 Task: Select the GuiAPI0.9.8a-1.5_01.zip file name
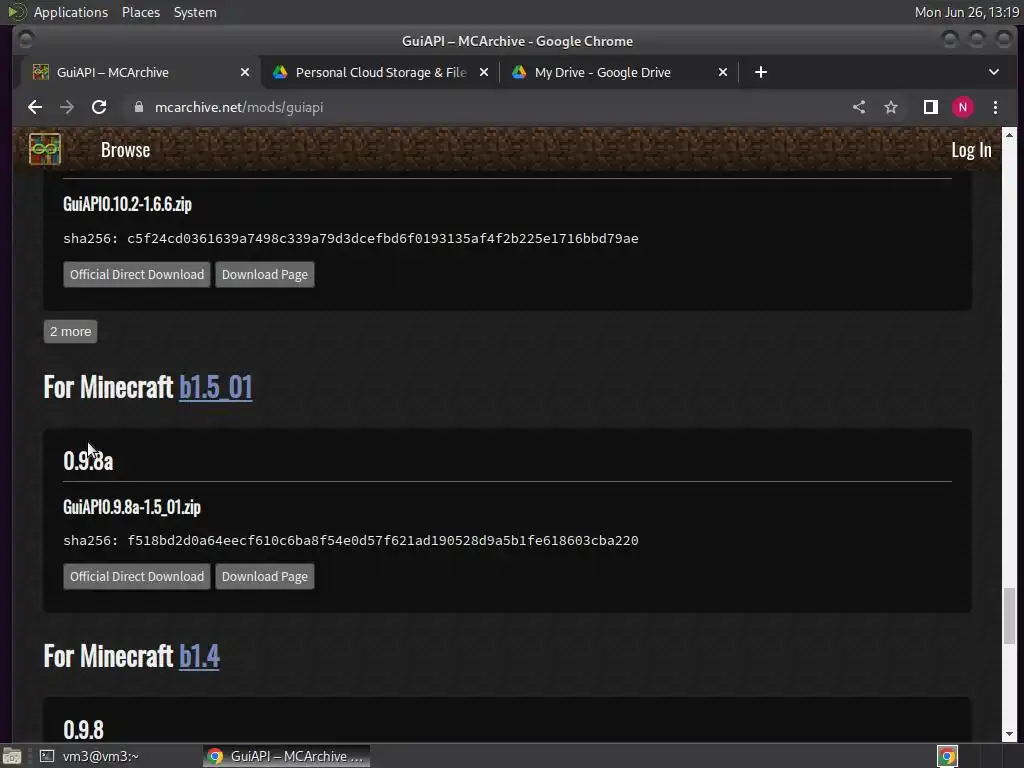[x=132, y=507]
